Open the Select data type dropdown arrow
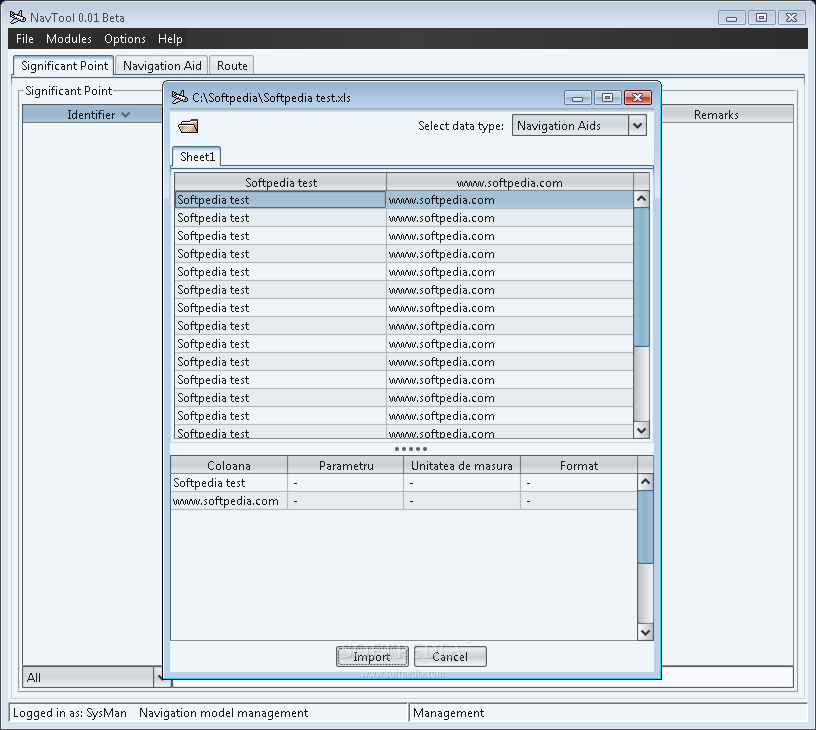 pos(638,125)
